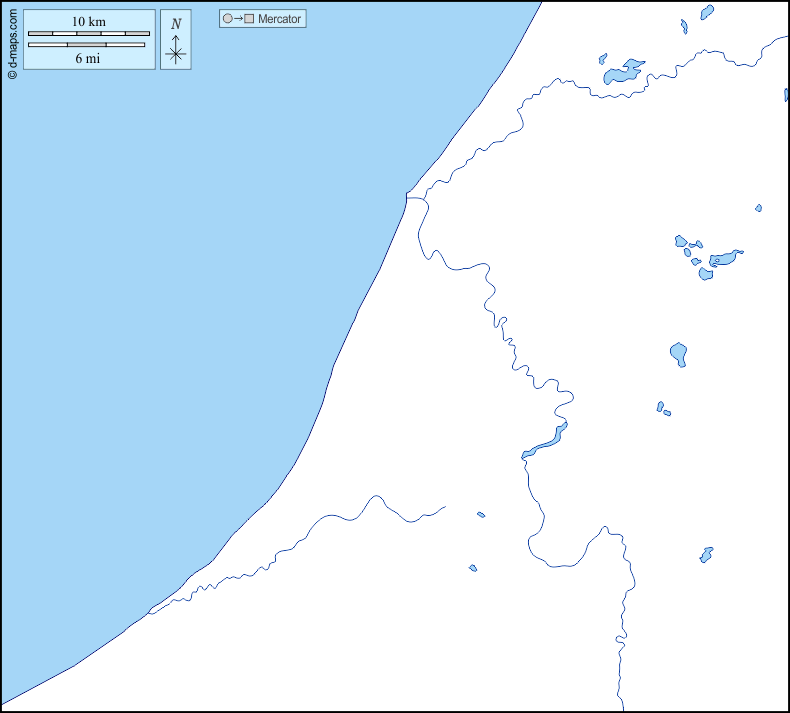
Task: Click the kilometre scale bar
Action: 89,34
